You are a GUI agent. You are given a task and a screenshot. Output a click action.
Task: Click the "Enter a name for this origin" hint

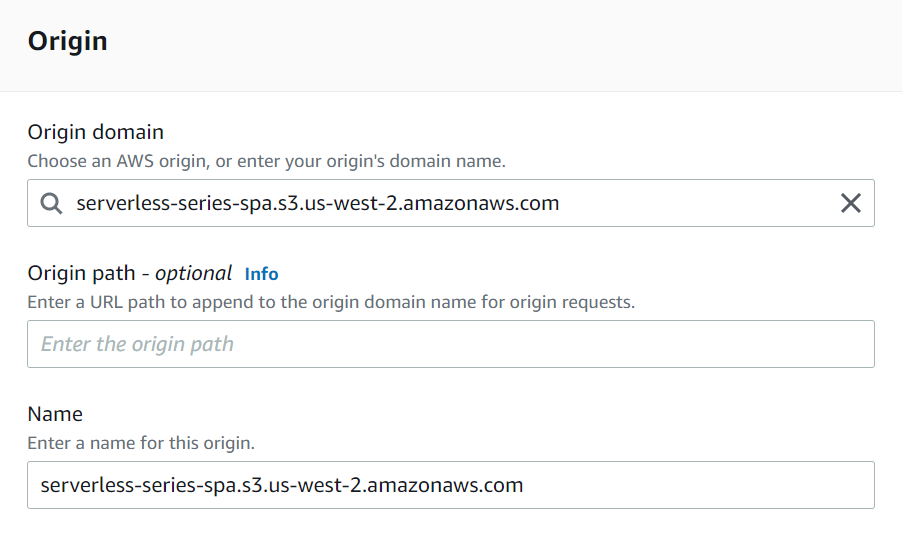[x=140, y=442]
